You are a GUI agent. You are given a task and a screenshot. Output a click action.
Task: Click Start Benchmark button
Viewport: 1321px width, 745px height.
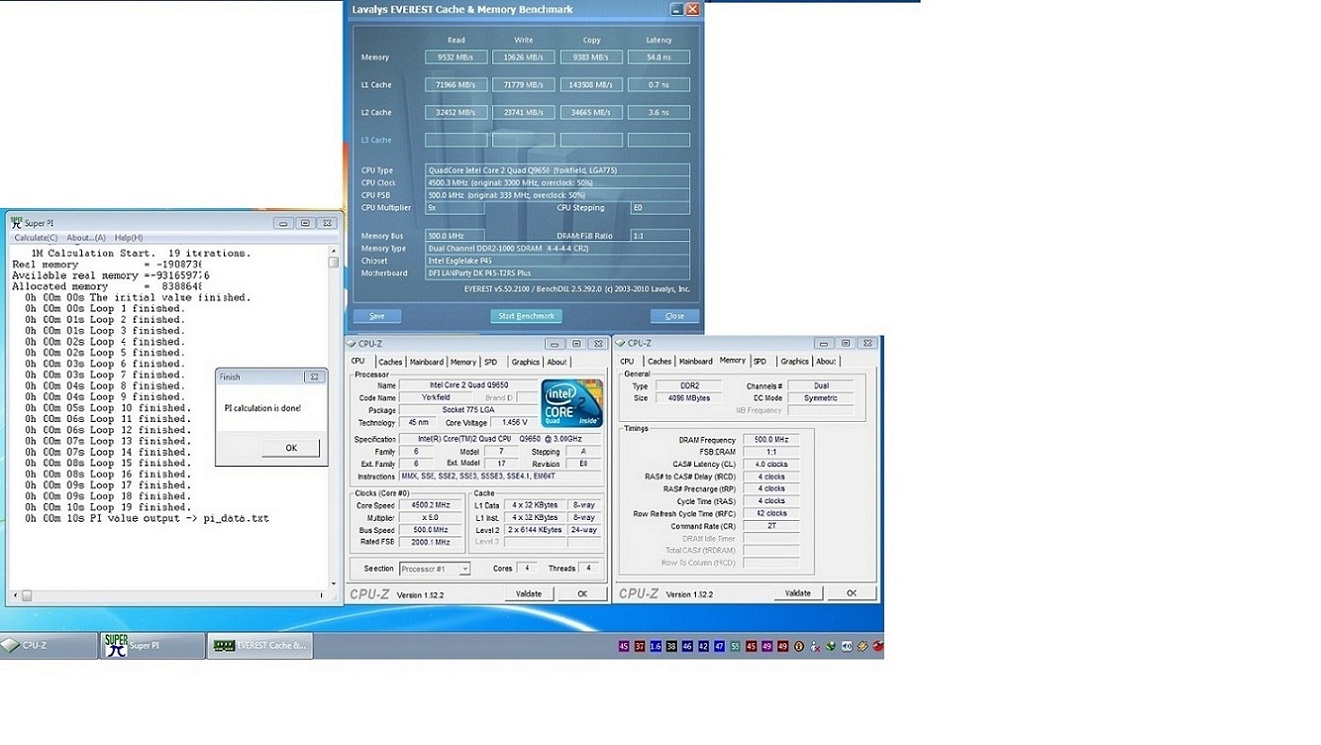coord(526,316)
